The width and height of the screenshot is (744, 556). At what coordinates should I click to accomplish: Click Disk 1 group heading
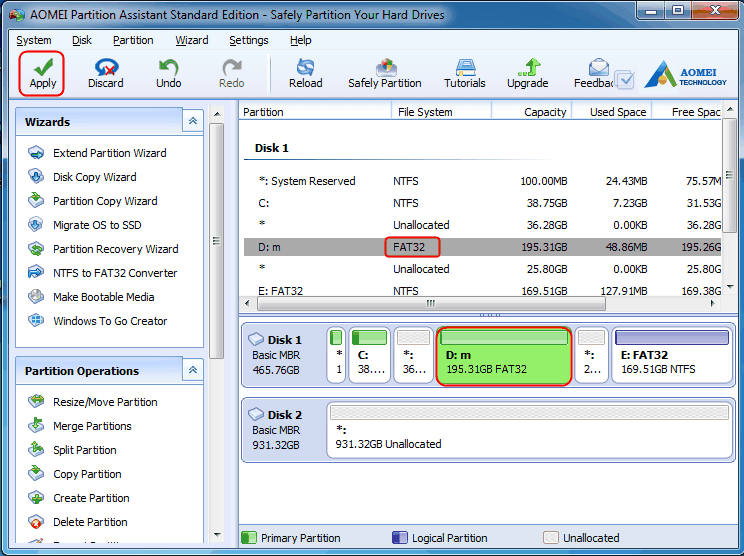(x=271, y=148)
